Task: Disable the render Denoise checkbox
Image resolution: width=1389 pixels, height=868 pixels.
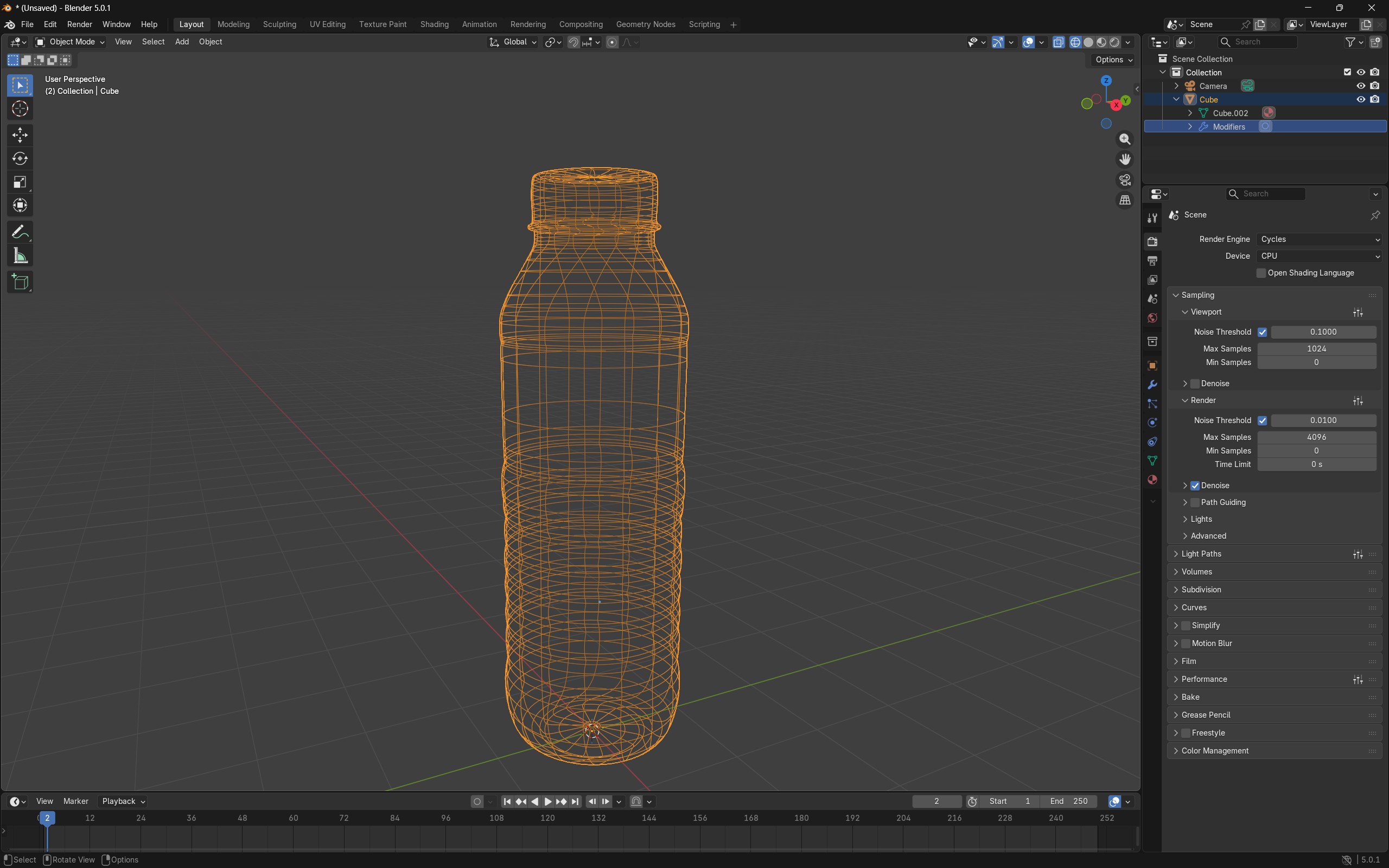Action: pos(1195,486)
